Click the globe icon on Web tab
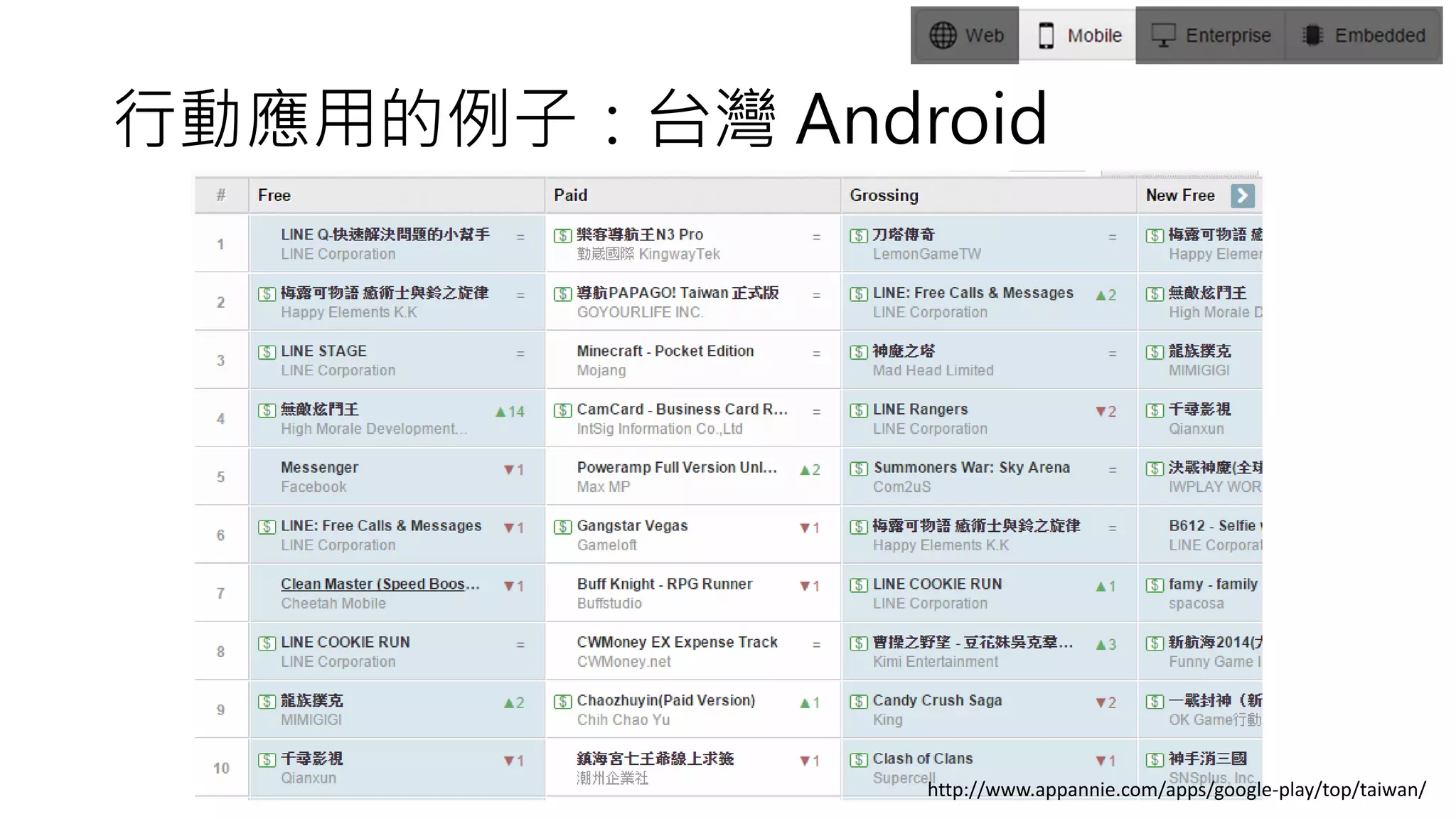The width and height of the screenshot is (1456, 819). 943,36
